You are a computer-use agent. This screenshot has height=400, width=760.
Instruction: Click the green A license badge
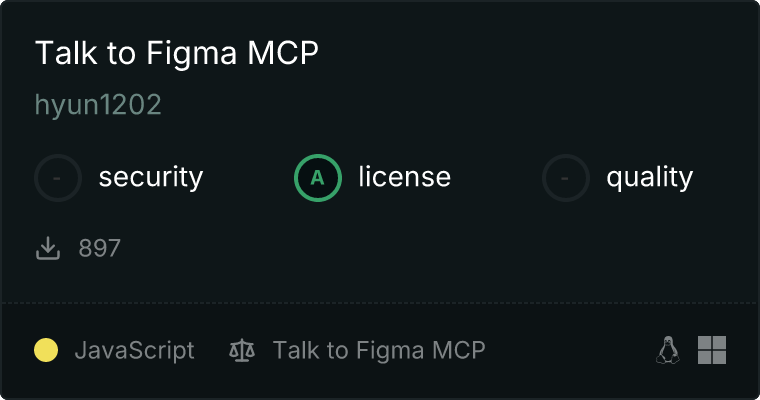point(318,178)
